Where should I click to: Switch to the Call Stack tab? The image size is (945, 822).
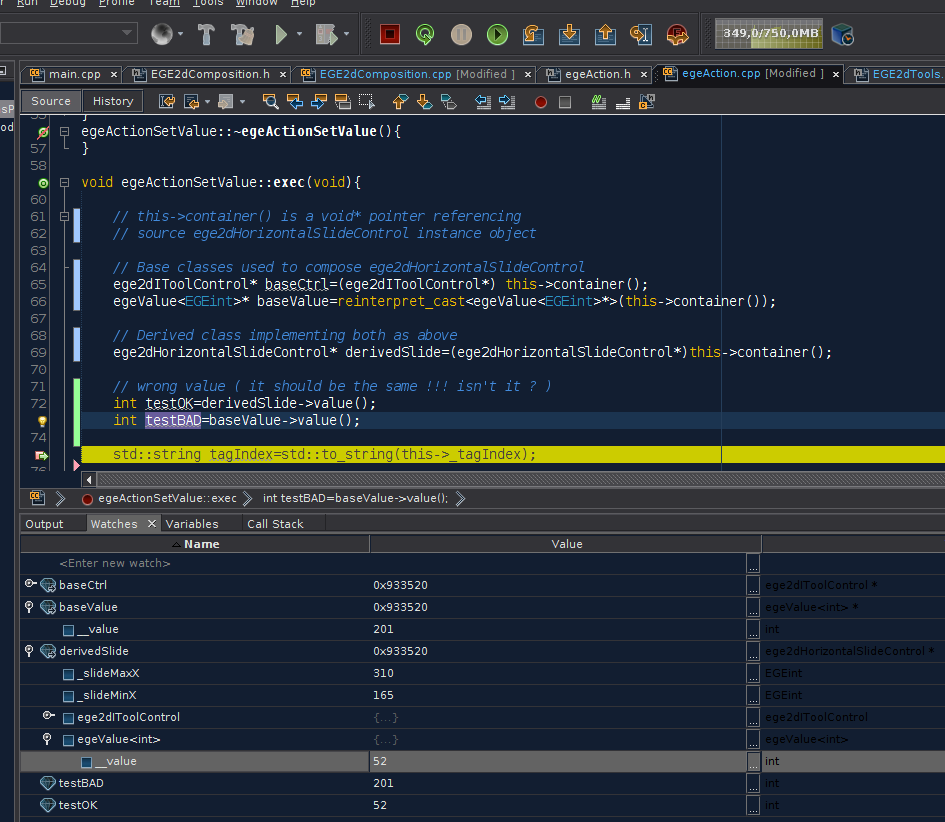[275, 524]
